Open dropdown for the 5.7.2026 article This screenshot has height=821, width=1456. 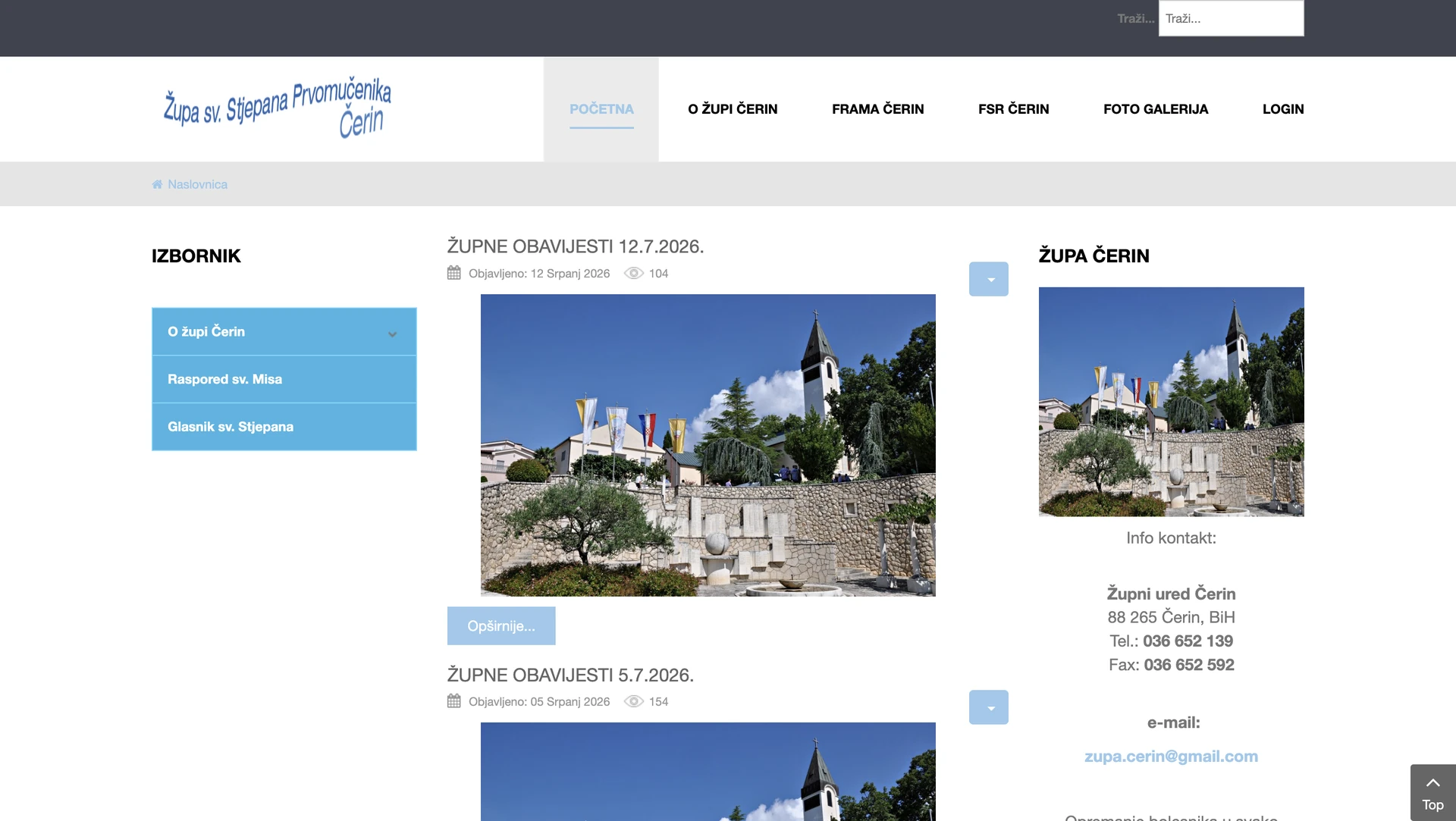(x=989, y=707)
